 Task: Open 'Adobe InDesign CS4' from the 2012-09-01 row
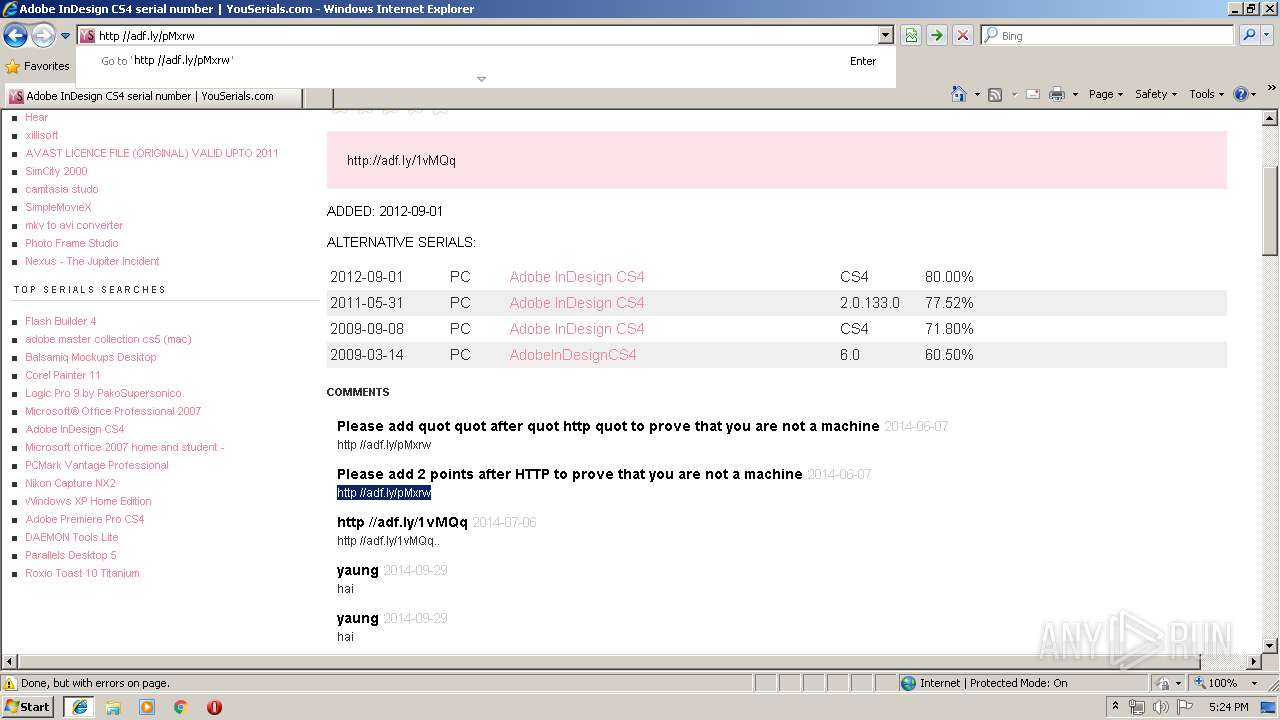coord(577,277)
